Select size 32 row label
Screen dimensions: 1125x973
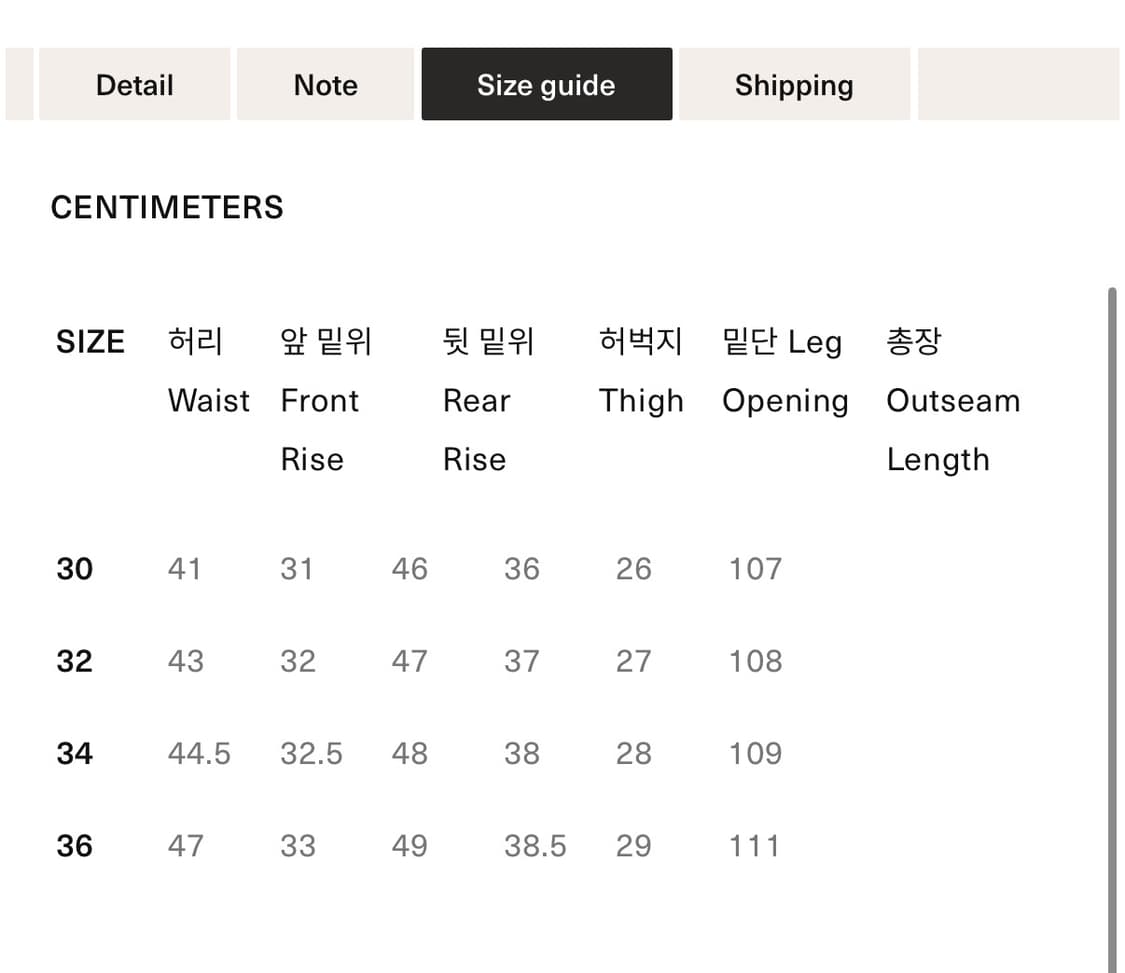[75, 660]
